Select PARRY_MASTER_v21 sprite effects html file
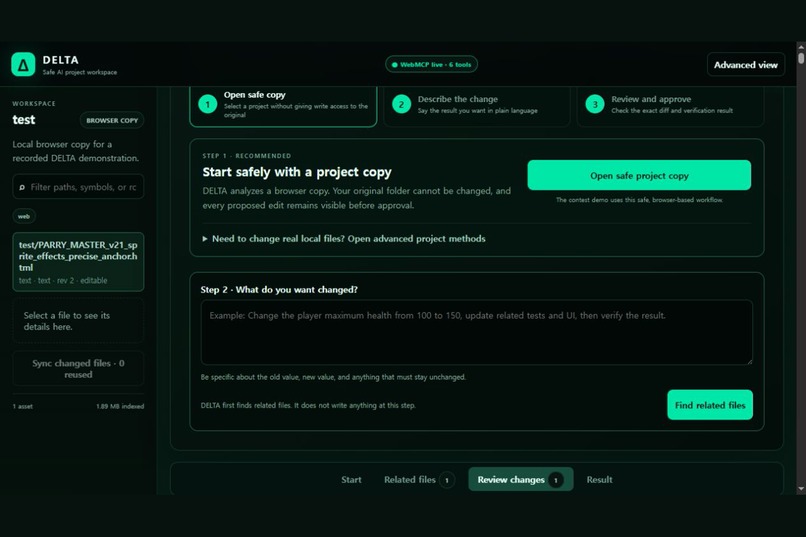Viewport: 806px width, 537px height. pyautogui.click(x=78, y=262)
